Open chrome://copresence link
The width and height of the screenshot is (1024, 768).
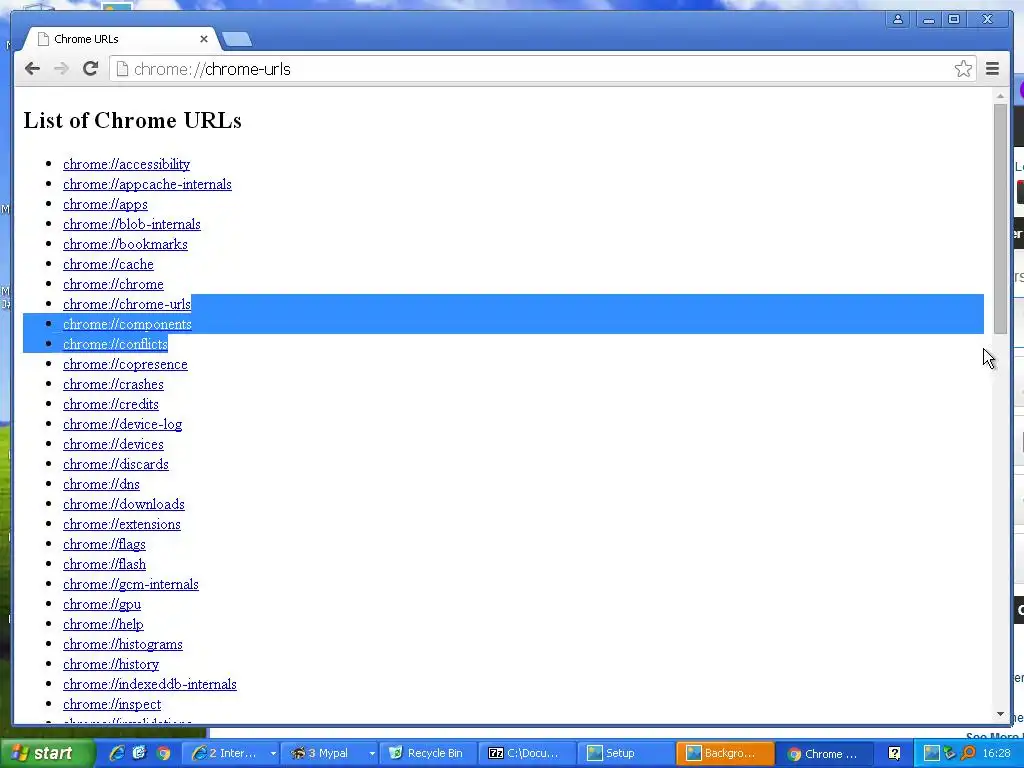(125, 364)
